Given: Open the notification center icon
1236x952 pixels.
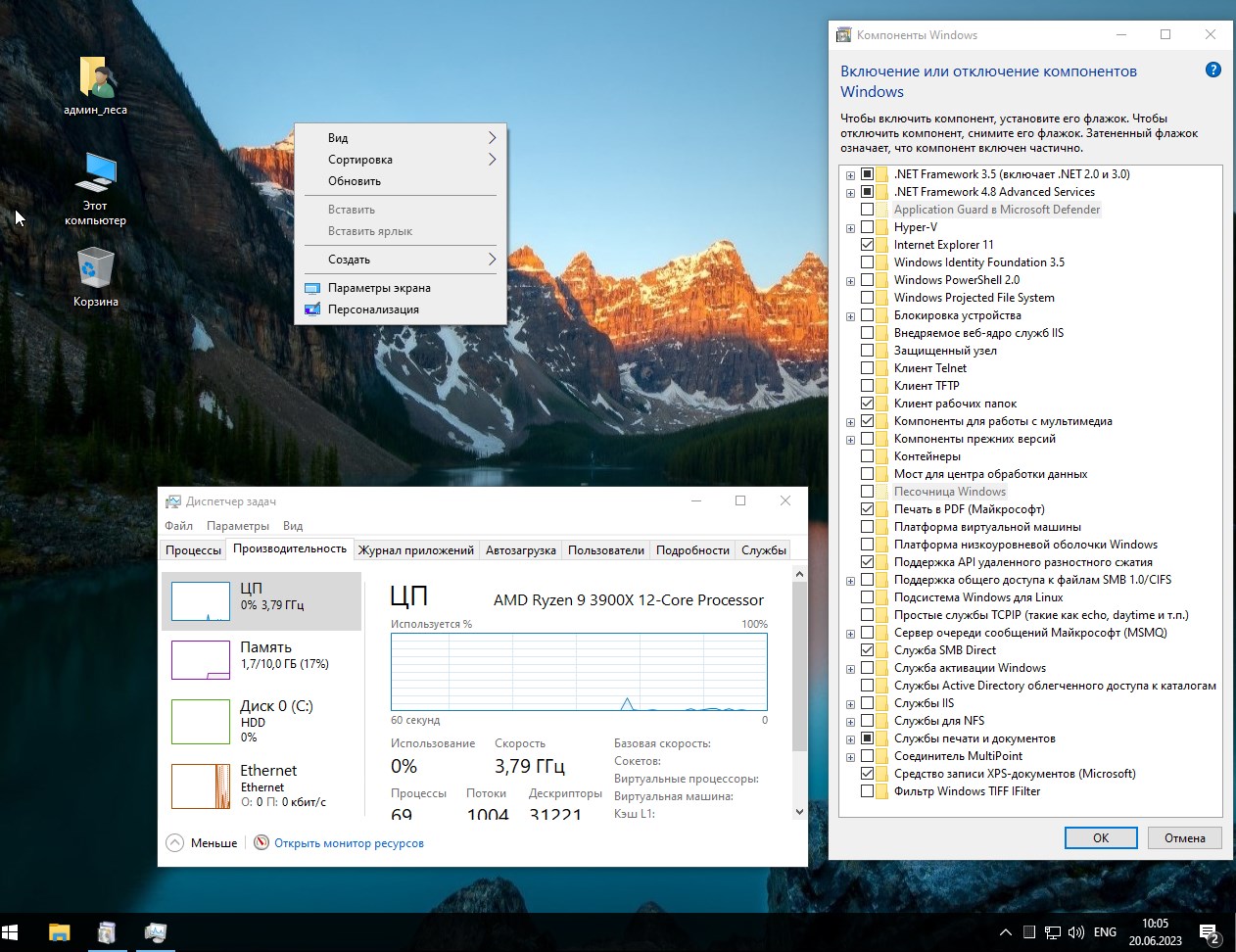Looking at the screenshot, I should [x=1209, y=933].
